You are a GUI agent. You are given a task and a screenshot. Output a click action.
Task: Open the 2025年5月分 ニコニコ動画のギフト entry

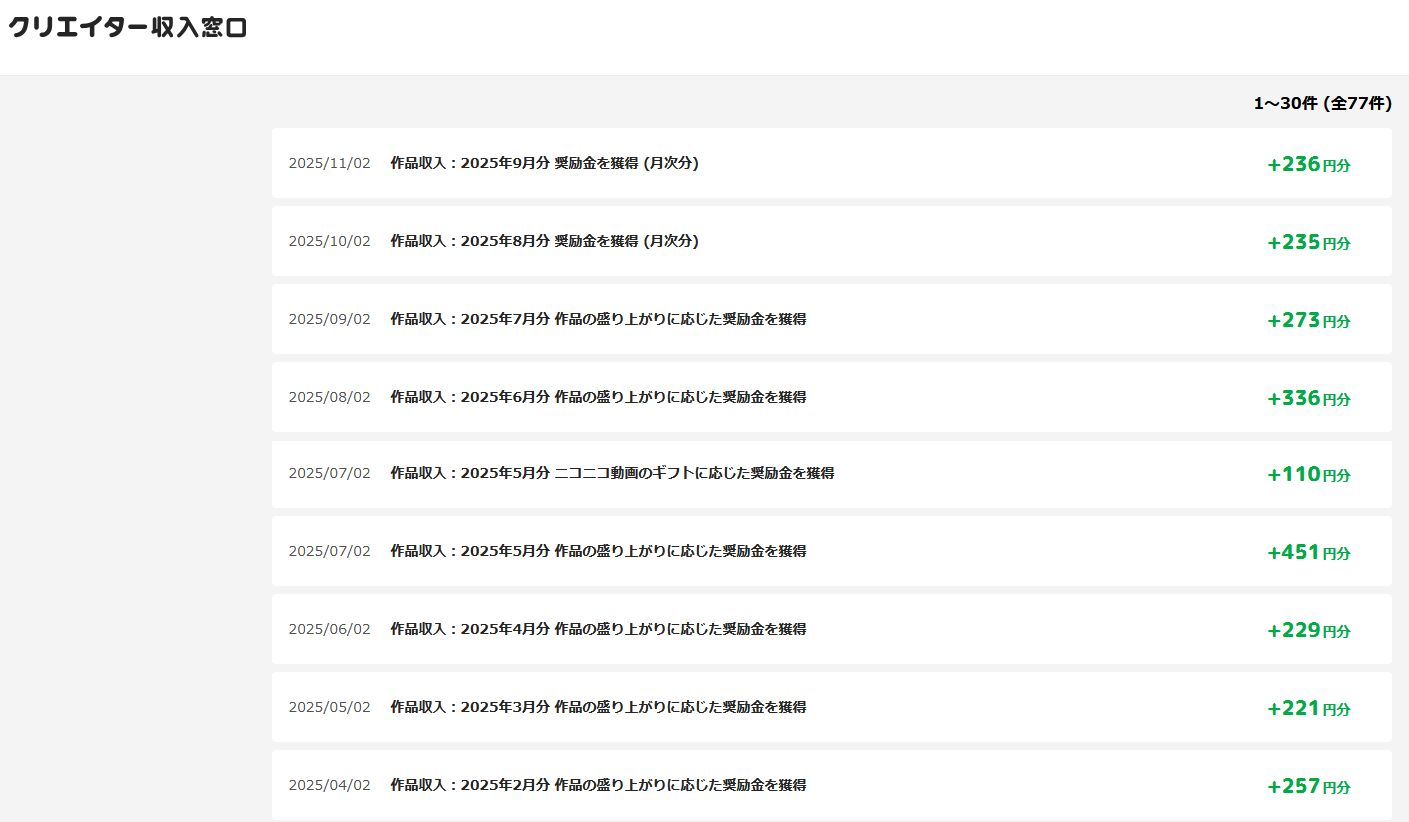(612, 473)
